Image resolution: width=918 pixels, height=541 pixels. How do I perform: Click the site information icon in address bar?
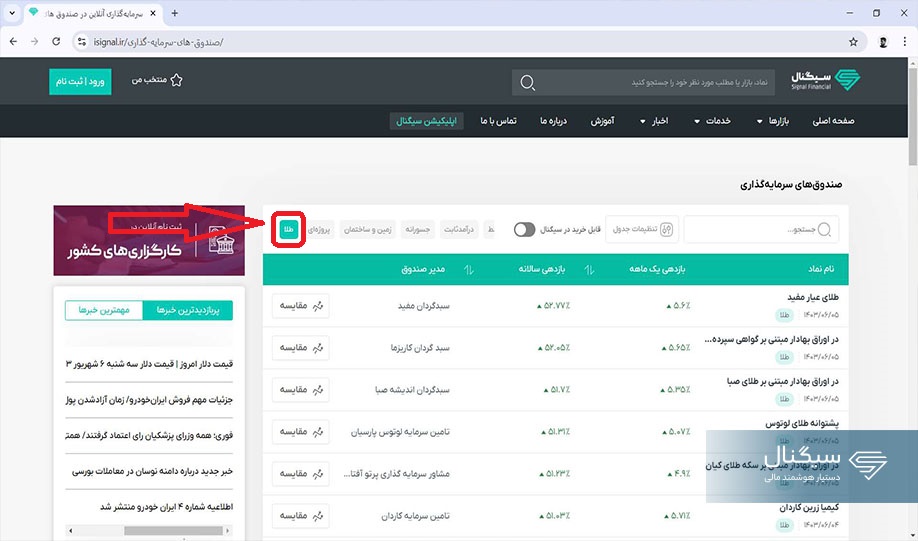82,42
